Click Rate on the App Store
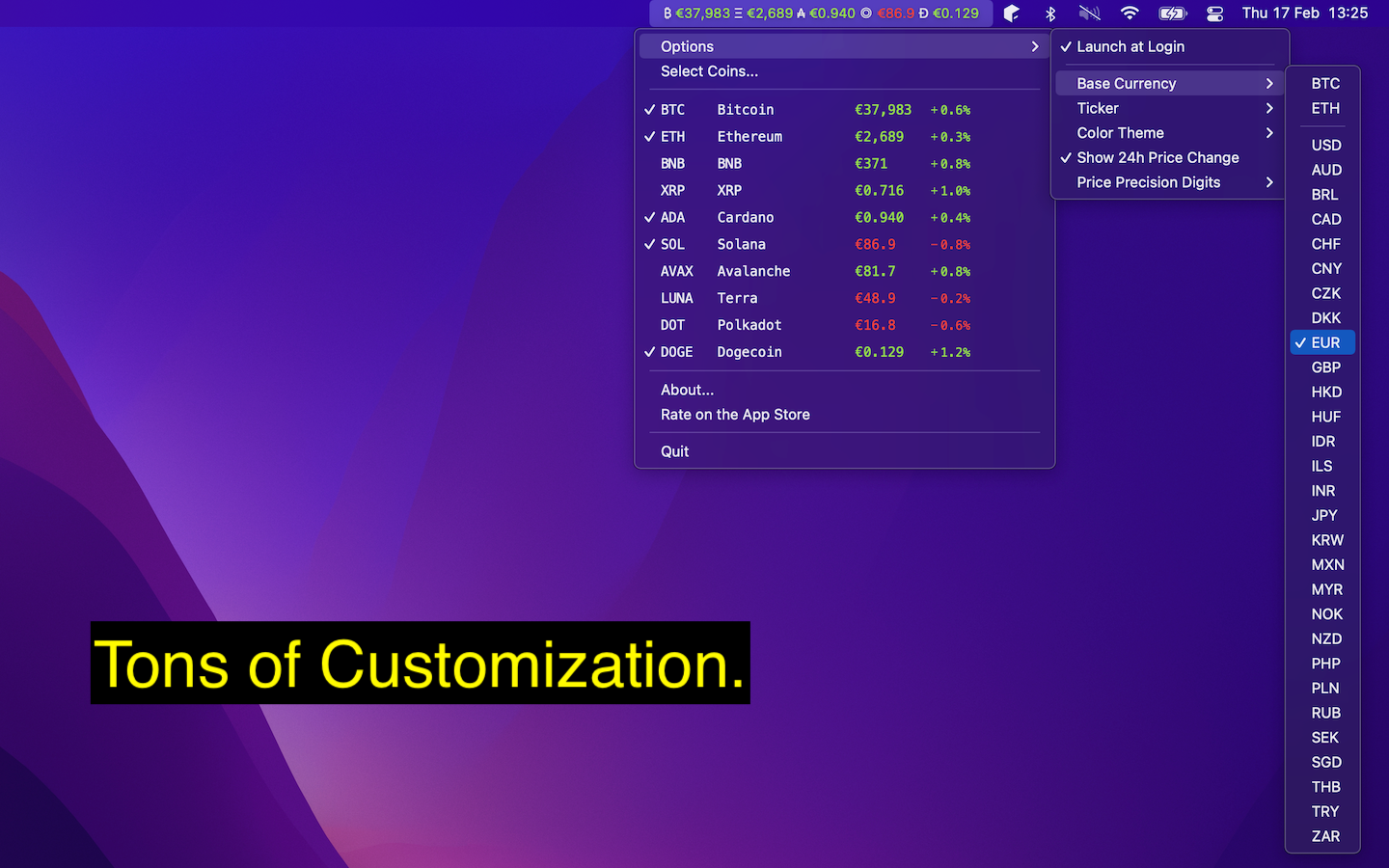Screen dimensions: 1389x868 tap(735, 414)
